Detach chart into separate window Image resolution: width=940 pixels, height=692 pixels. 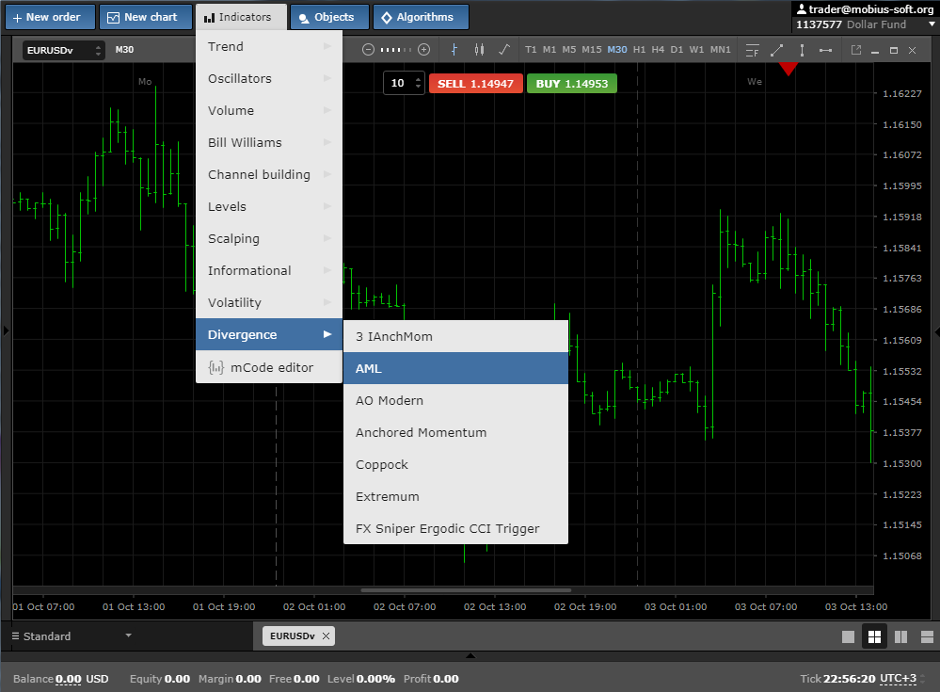tap(856, 50)
